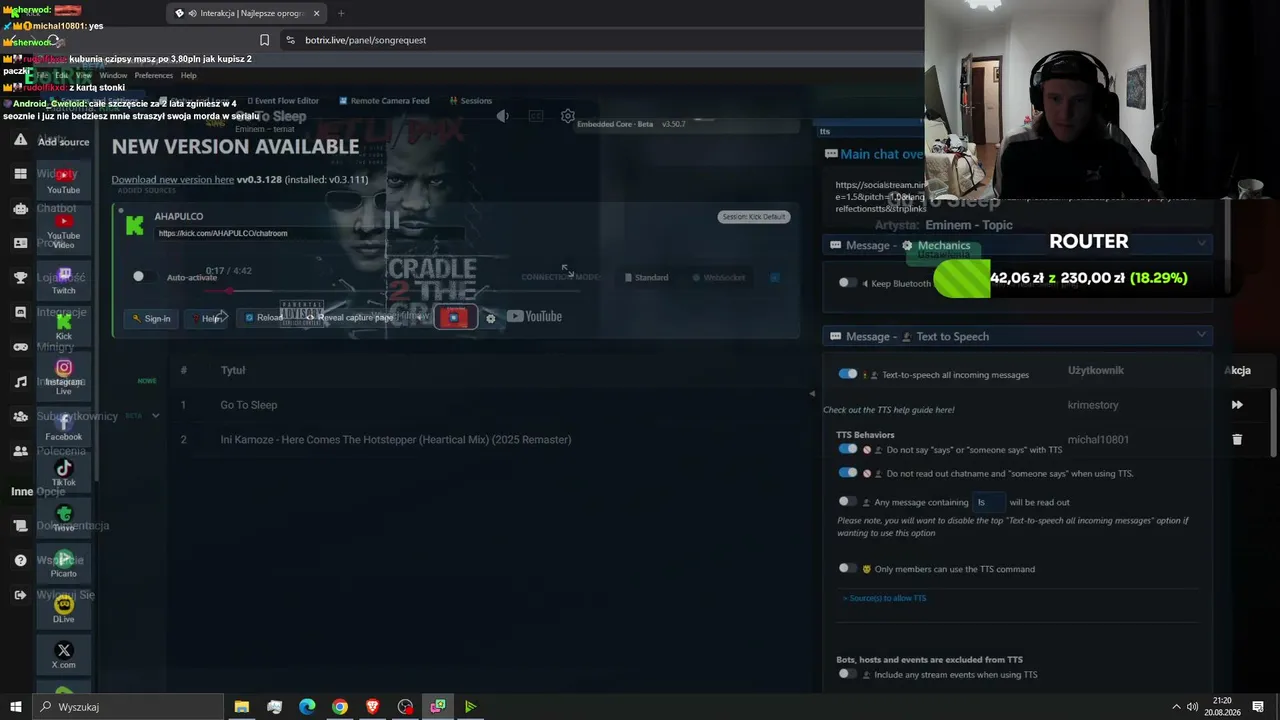Switch to the Remote Camera Feed tab
The height and width of the screenshot is (720, 1280).
384,101
